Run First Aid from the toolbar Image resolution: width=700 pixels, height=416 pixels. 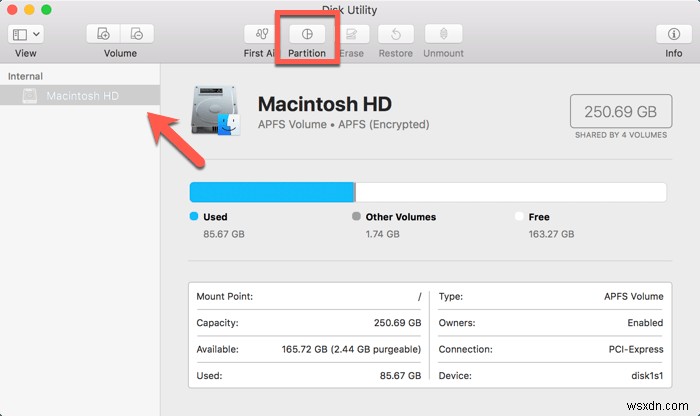coord(261,34)
